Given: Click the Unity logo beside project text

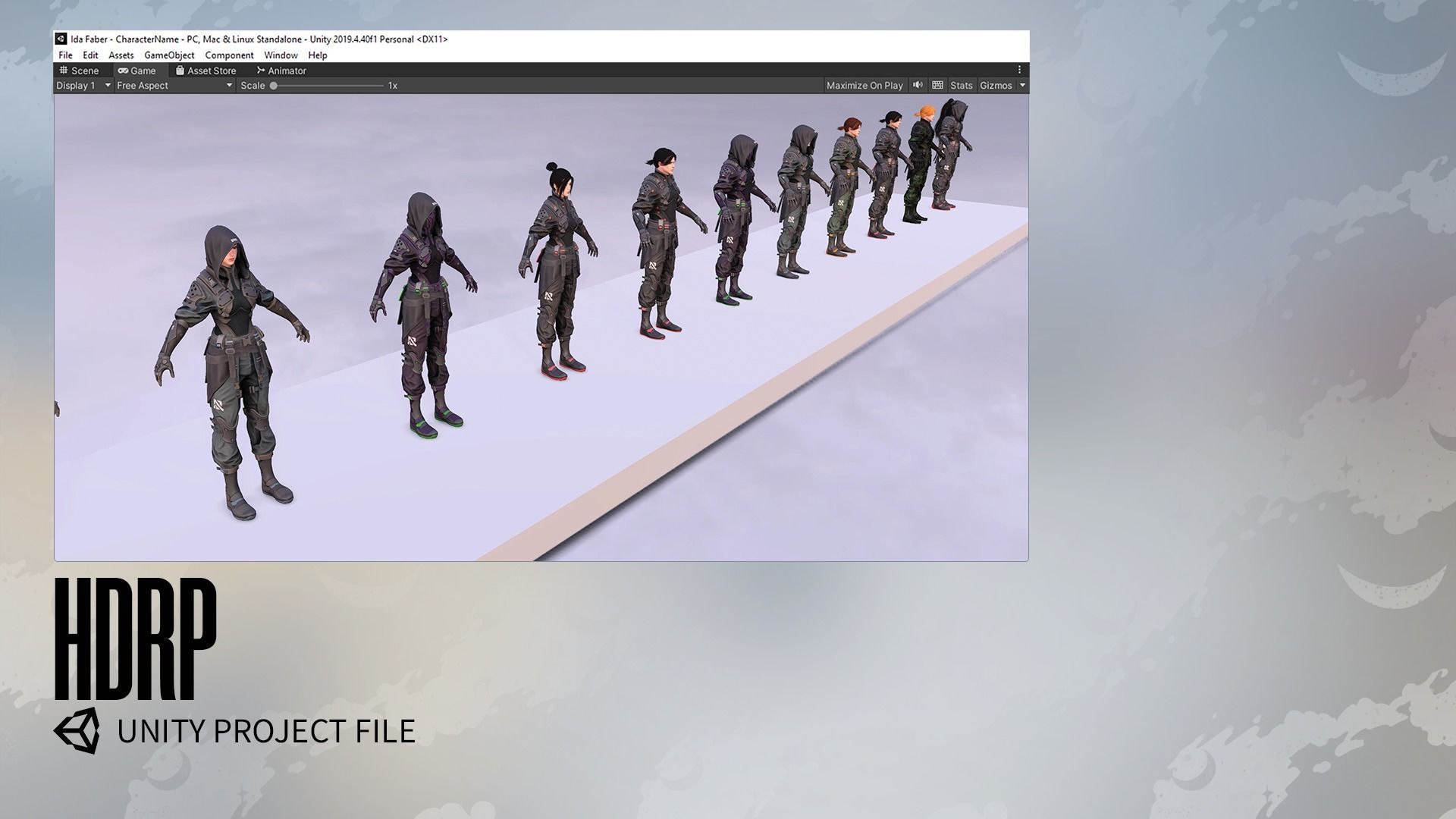Looking at the screenshot, I should [x=77, y=731].
